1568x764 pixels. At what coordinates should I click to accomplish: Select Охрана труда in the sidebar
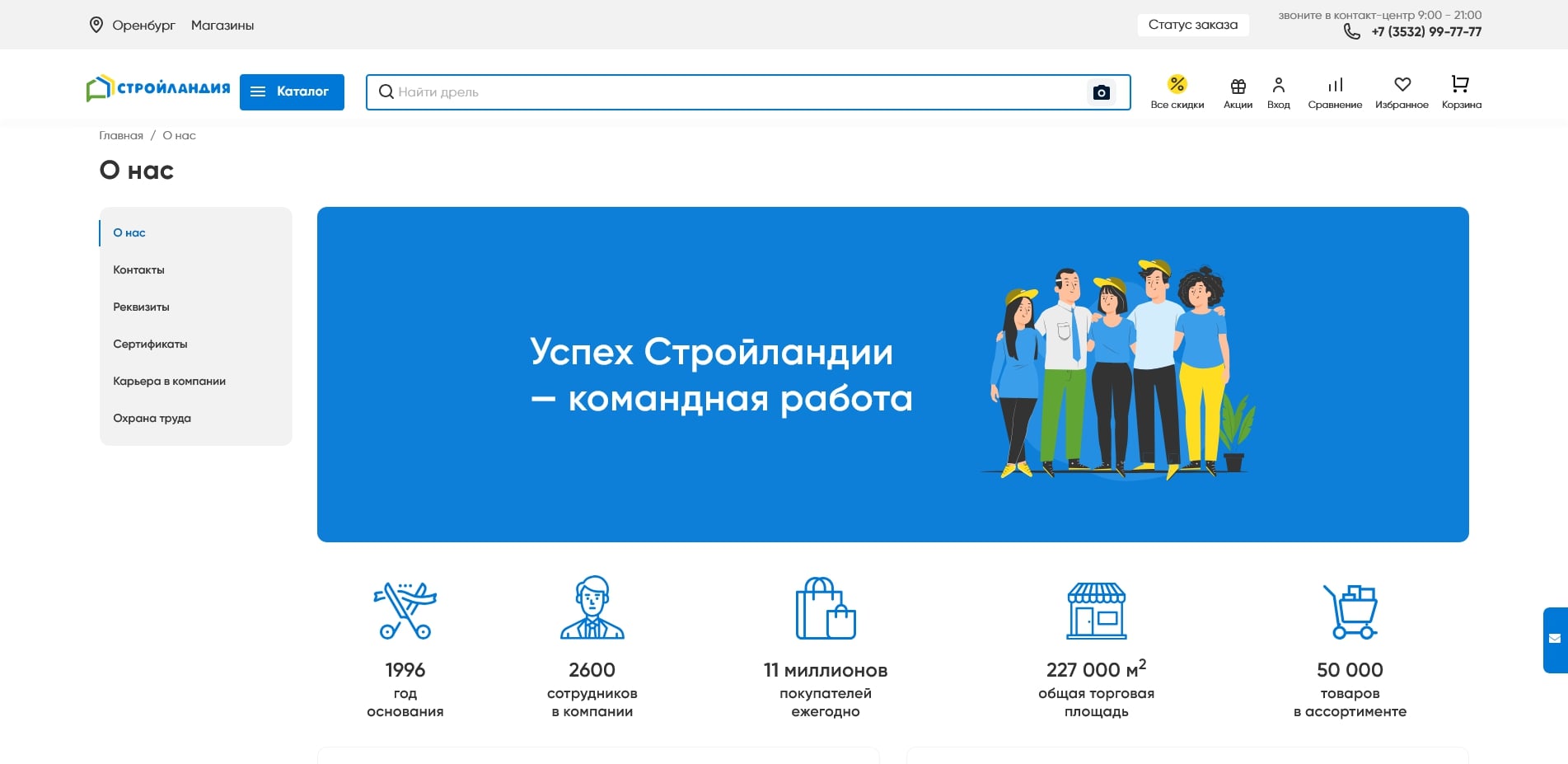152,418
